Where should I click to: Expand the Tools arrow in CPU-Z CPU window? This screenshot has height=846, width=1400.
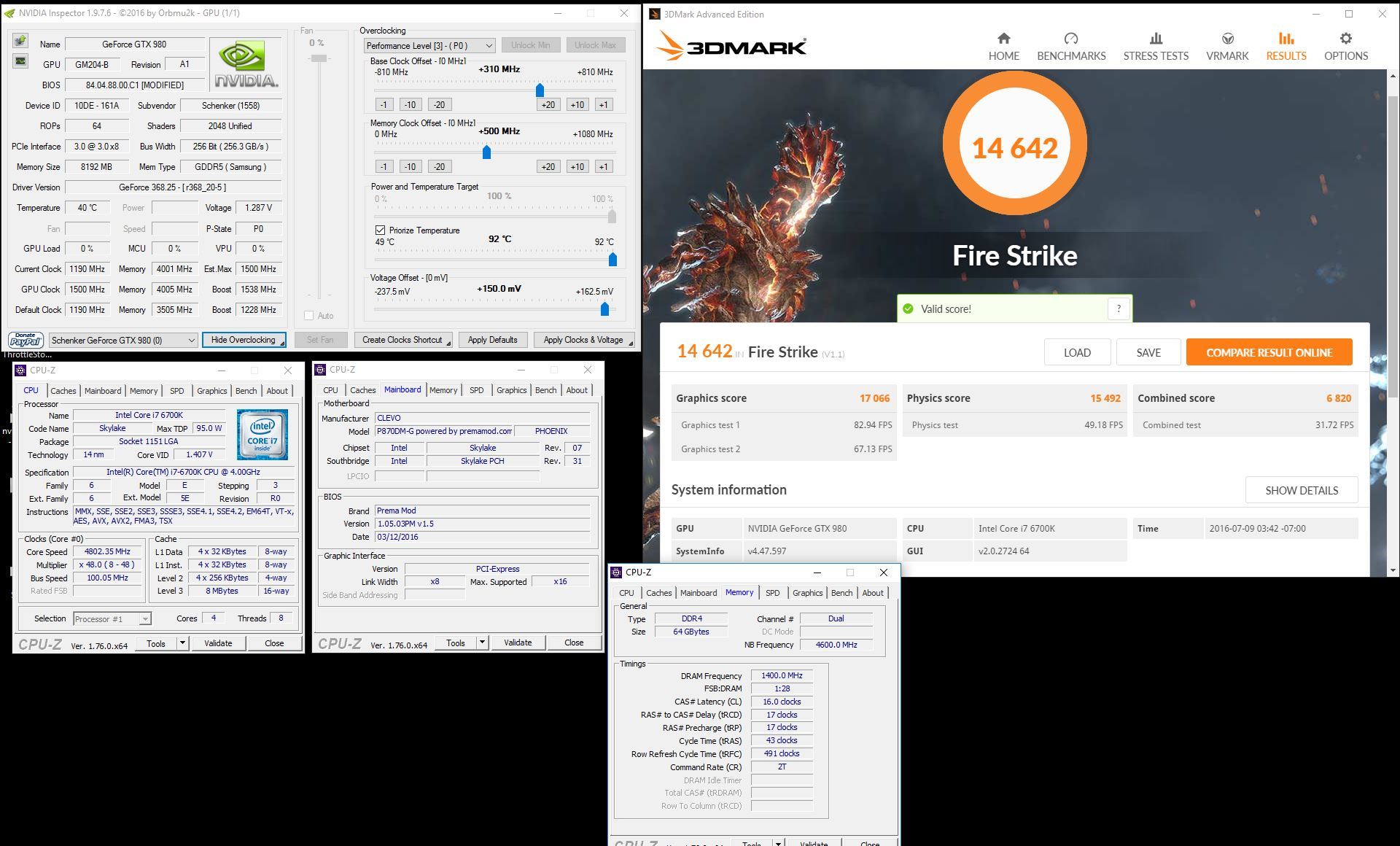182,643
